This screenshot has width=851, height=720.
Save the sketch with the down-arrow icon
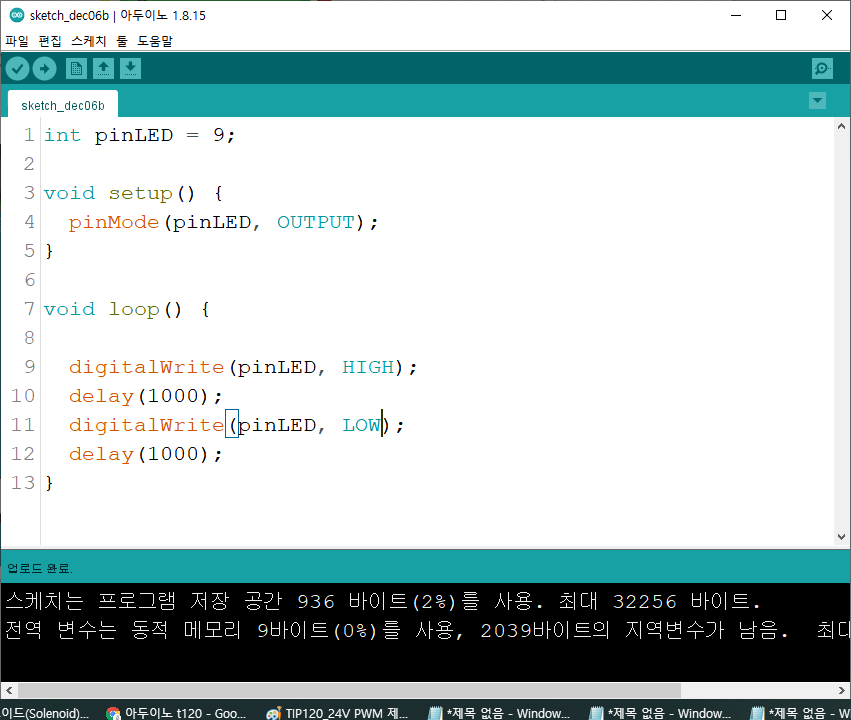coord(130,69)
